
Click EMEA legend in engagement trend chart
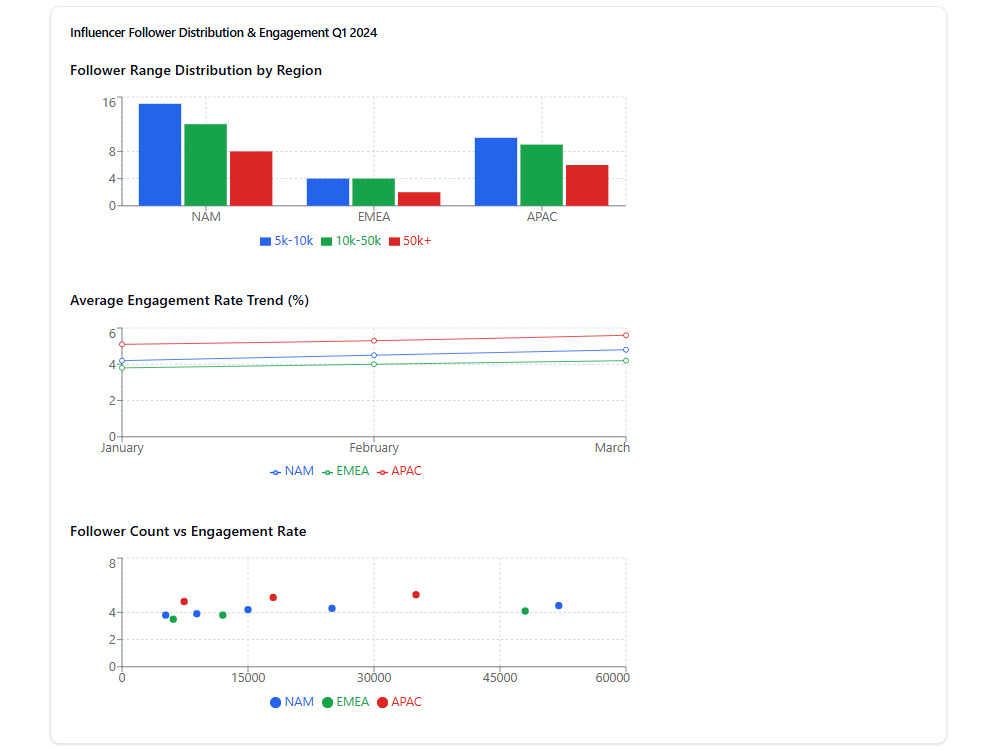point(346,471)
